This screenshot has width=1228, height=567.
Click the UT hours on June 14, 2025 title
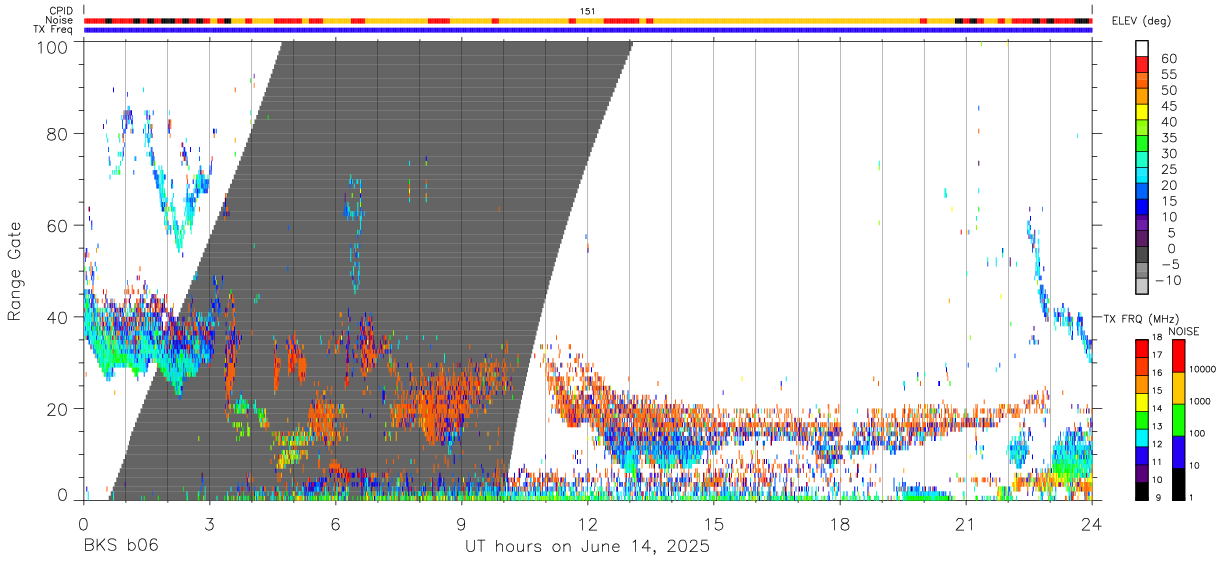[x=587, y=547]
